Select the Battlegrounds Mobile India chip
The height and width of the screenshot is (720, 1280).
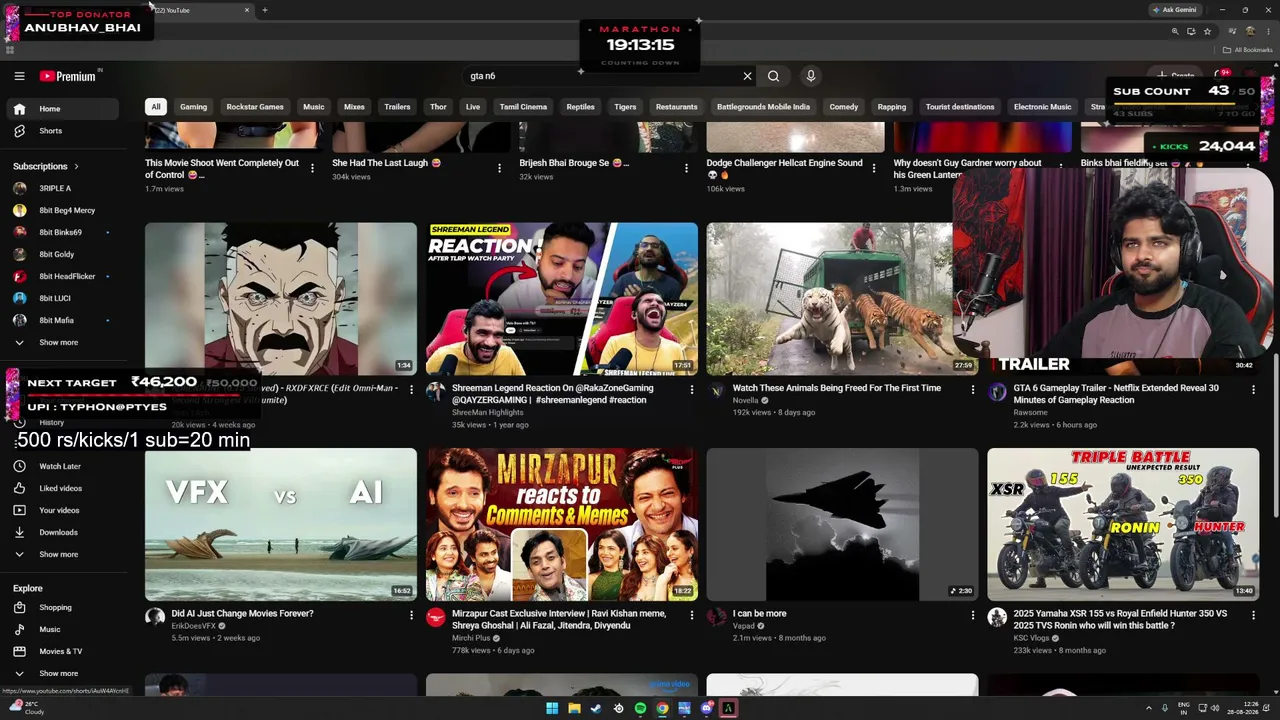(x=763, y=107)
